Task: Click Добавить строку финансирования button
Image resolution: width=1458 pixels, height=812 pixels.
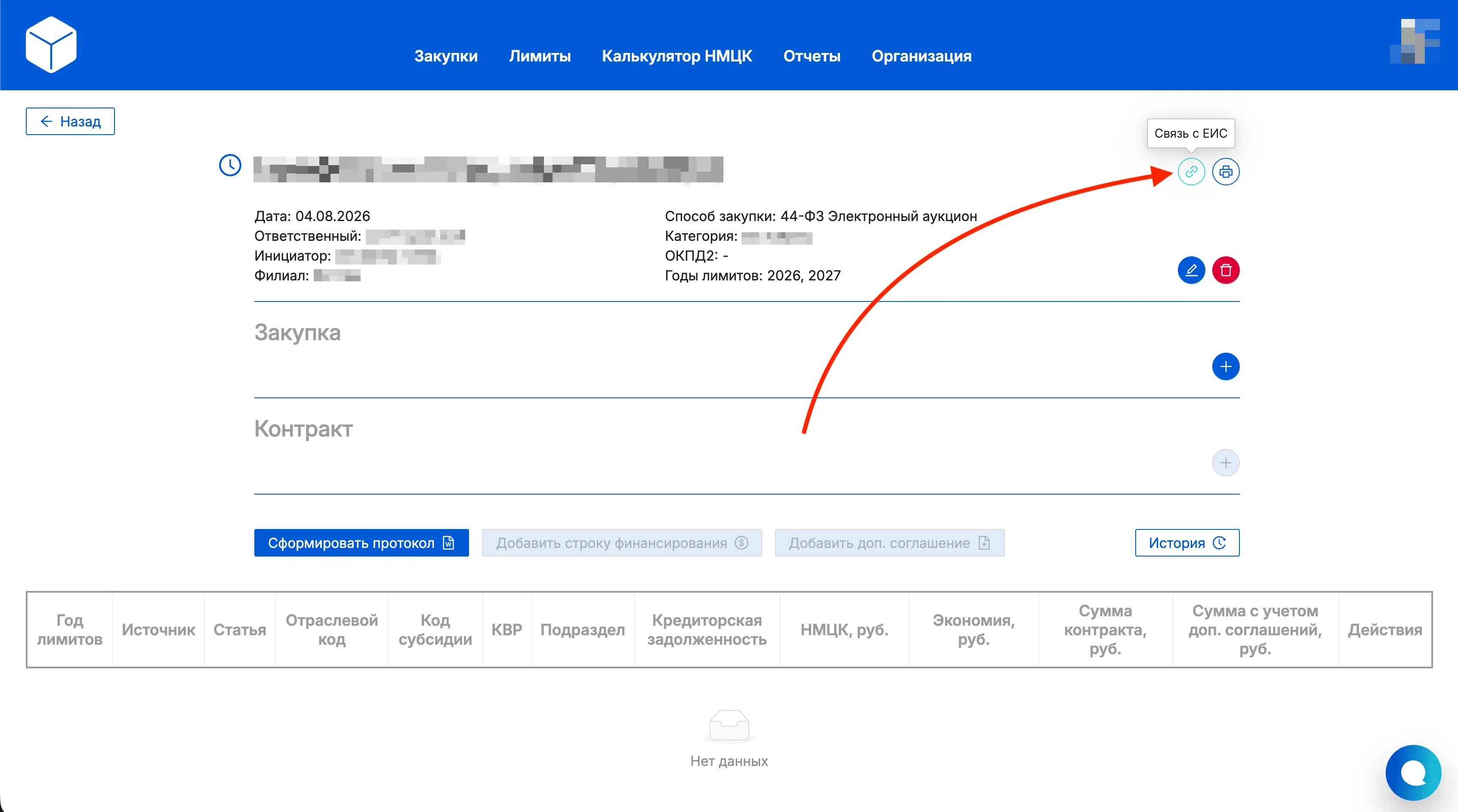Action: tap(621, 543)
